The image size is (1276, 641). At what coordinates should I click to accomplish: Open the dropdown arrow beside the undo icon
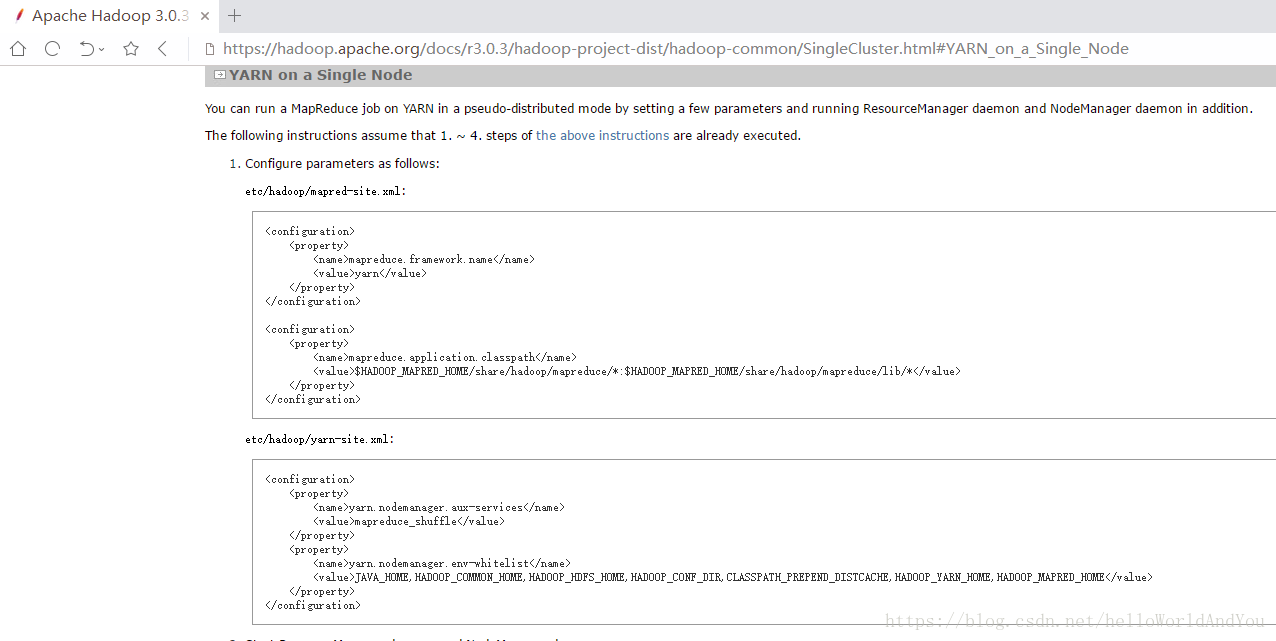pos(101,49)
